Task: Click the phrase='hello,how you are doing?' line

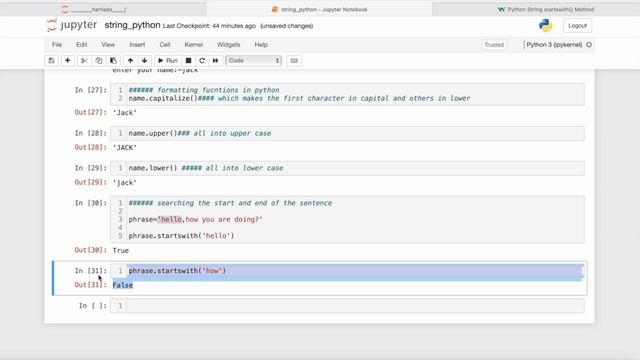Action: pos(196,220)
